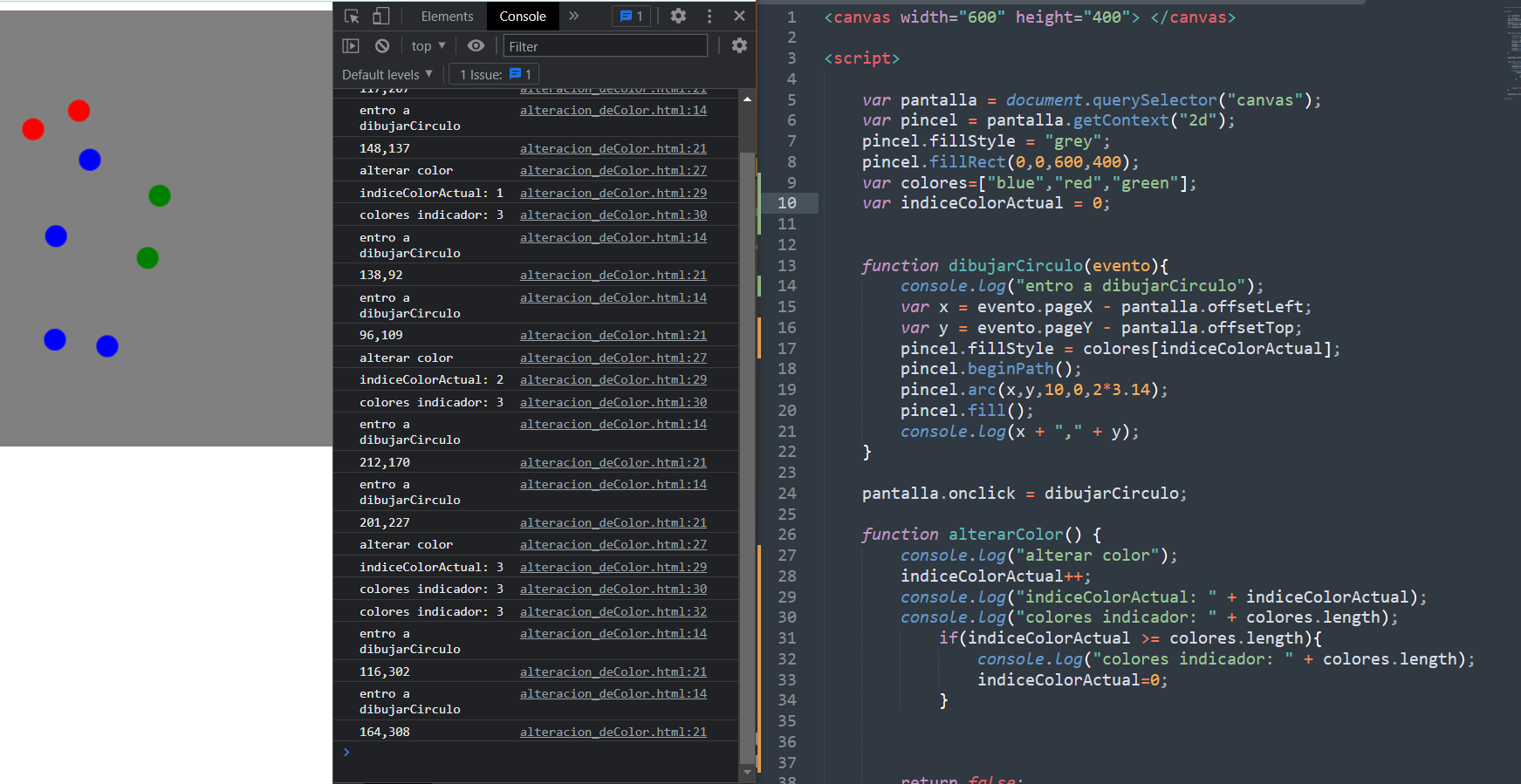Open source link for 96,109 log

613,335
